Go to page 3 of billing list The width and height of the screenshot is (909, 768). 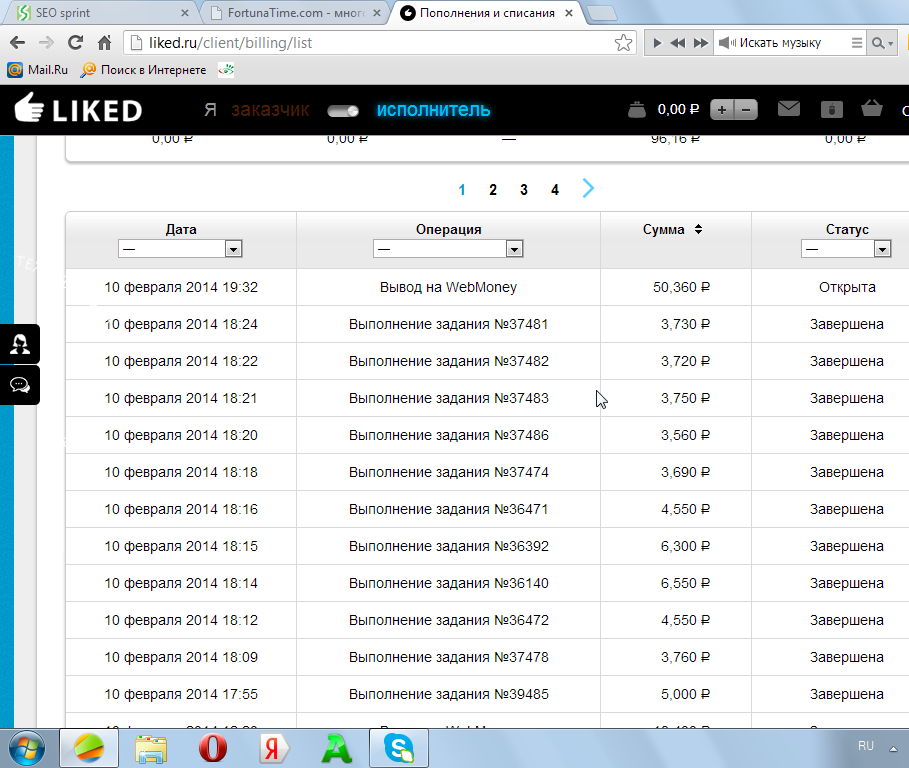click(523, 190)
